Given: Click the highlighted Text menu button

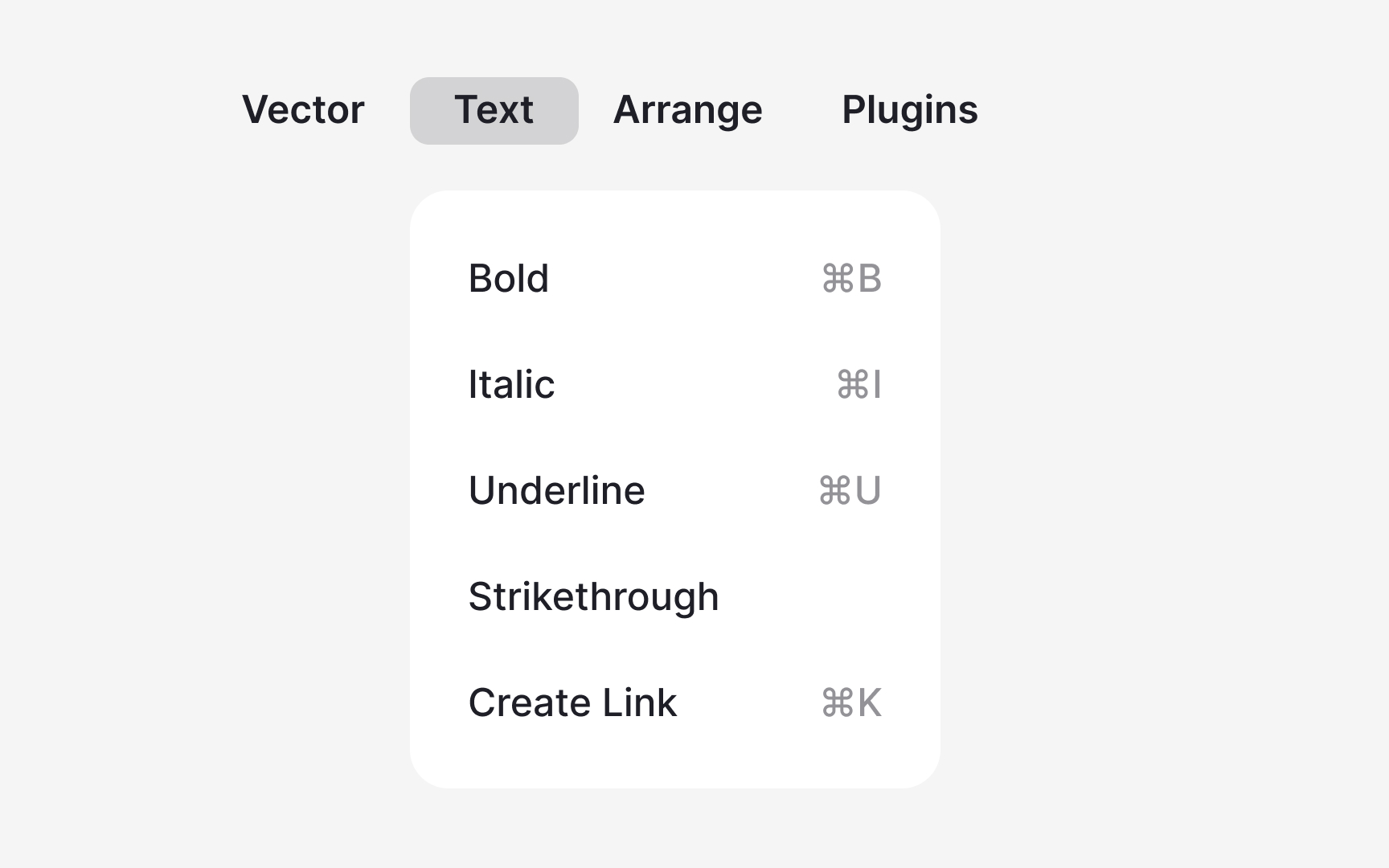Looking at the screenshot, I should 494,110.
